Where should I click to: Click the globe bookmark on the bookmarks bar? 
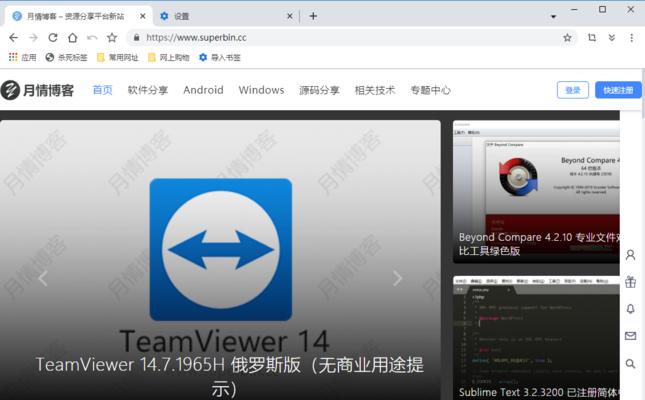pyautogui.click(x=66, y=57)
